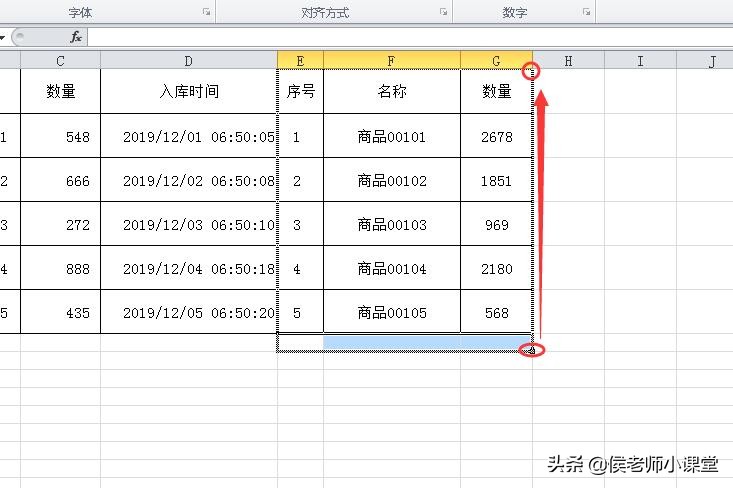Viewport: 733px width, 488px height.
Task: Select the cell containing 666
Action: pos(60,180)
